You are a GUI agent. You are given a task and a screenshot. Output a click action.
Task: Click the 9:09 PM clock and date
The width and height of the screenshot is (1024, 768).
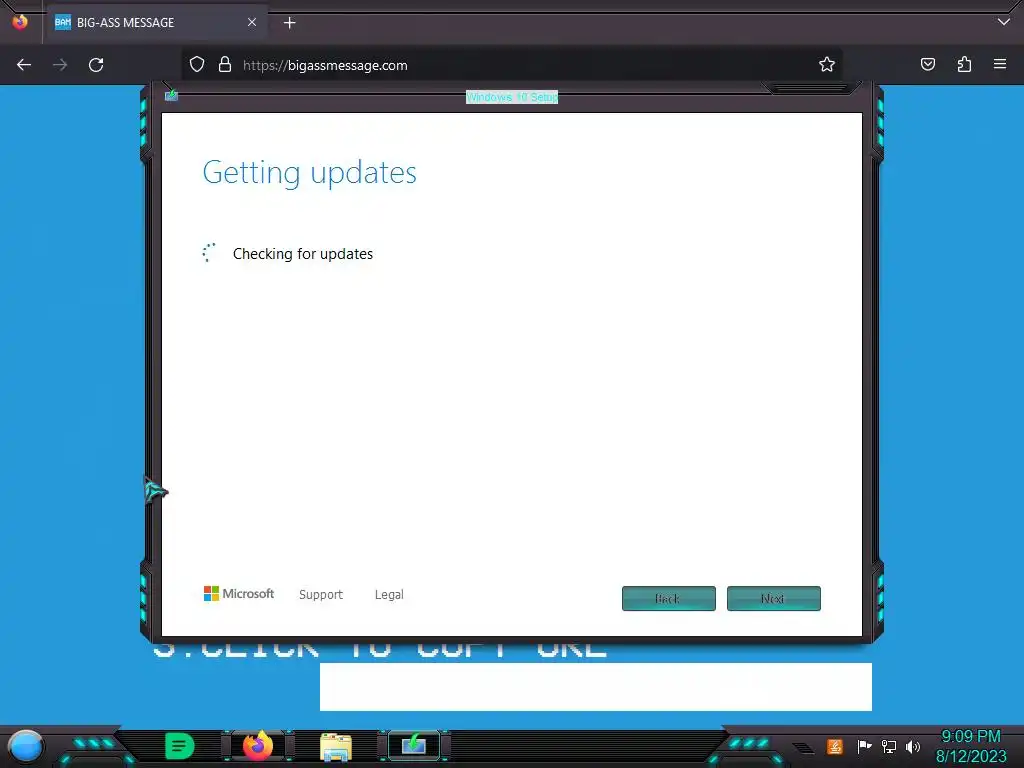pyautogui.click(x=971, y=746)
